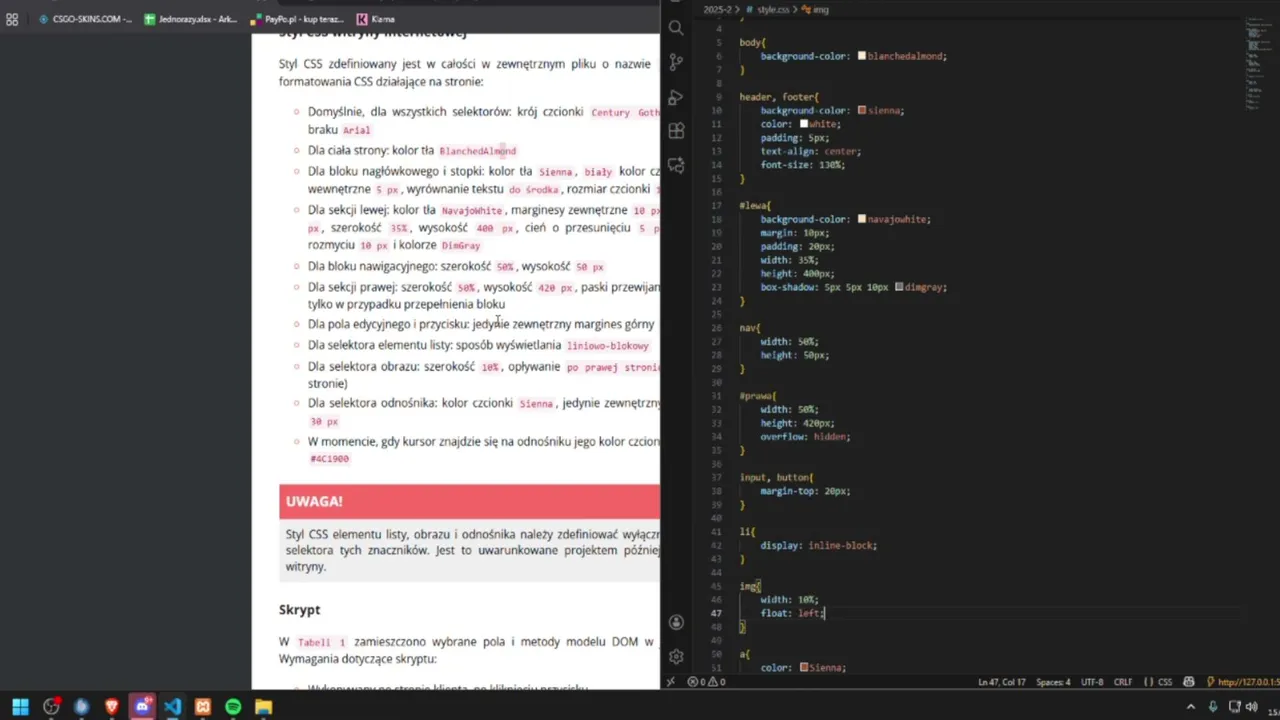Screen dimensions: 1280x720
Task: Open the Source Control view icon
Action: coord(676,62)
